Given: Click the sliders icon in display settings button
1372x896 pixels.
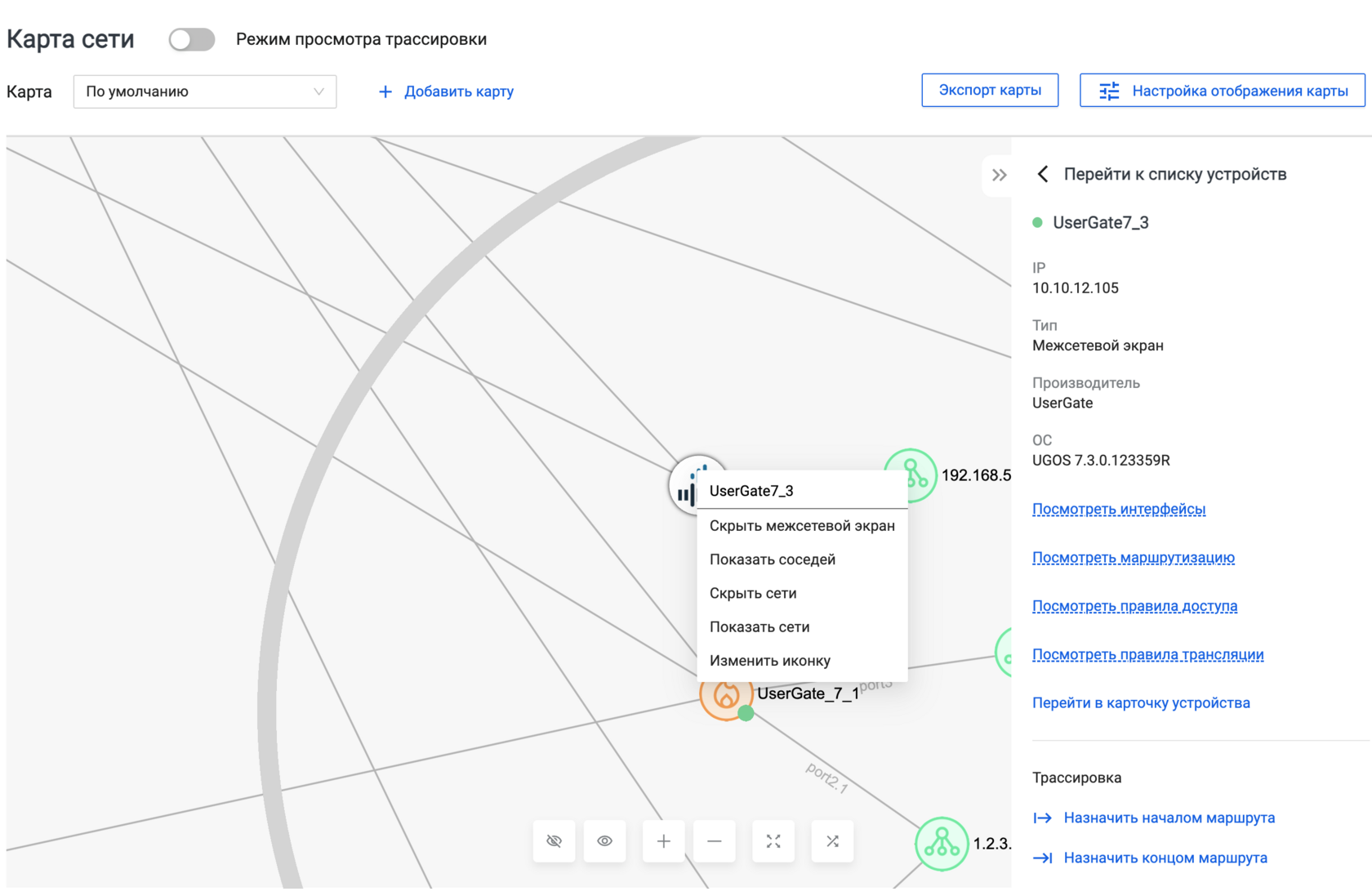Looking at the screenshot, I should 1109,91.
